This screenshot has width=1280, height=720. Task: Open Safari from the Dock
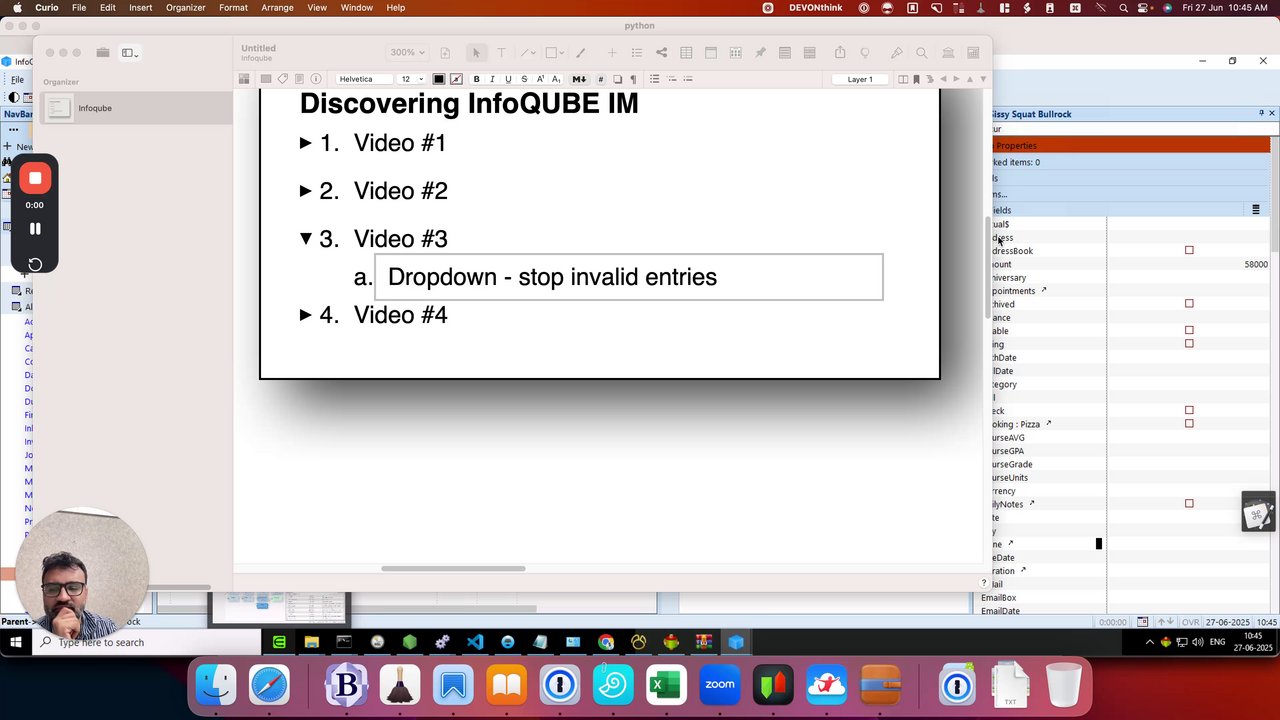click(269, 685)
